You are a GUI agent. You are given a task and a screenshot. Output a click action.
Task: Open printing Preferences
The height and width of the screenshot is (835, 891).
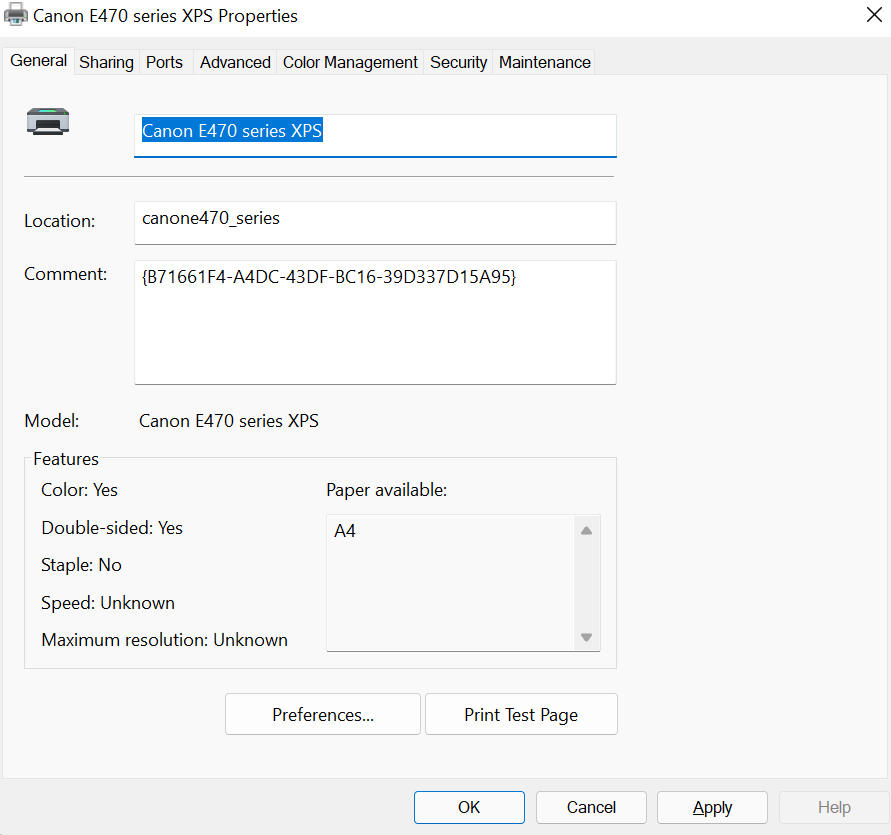(x=323, y=714)
